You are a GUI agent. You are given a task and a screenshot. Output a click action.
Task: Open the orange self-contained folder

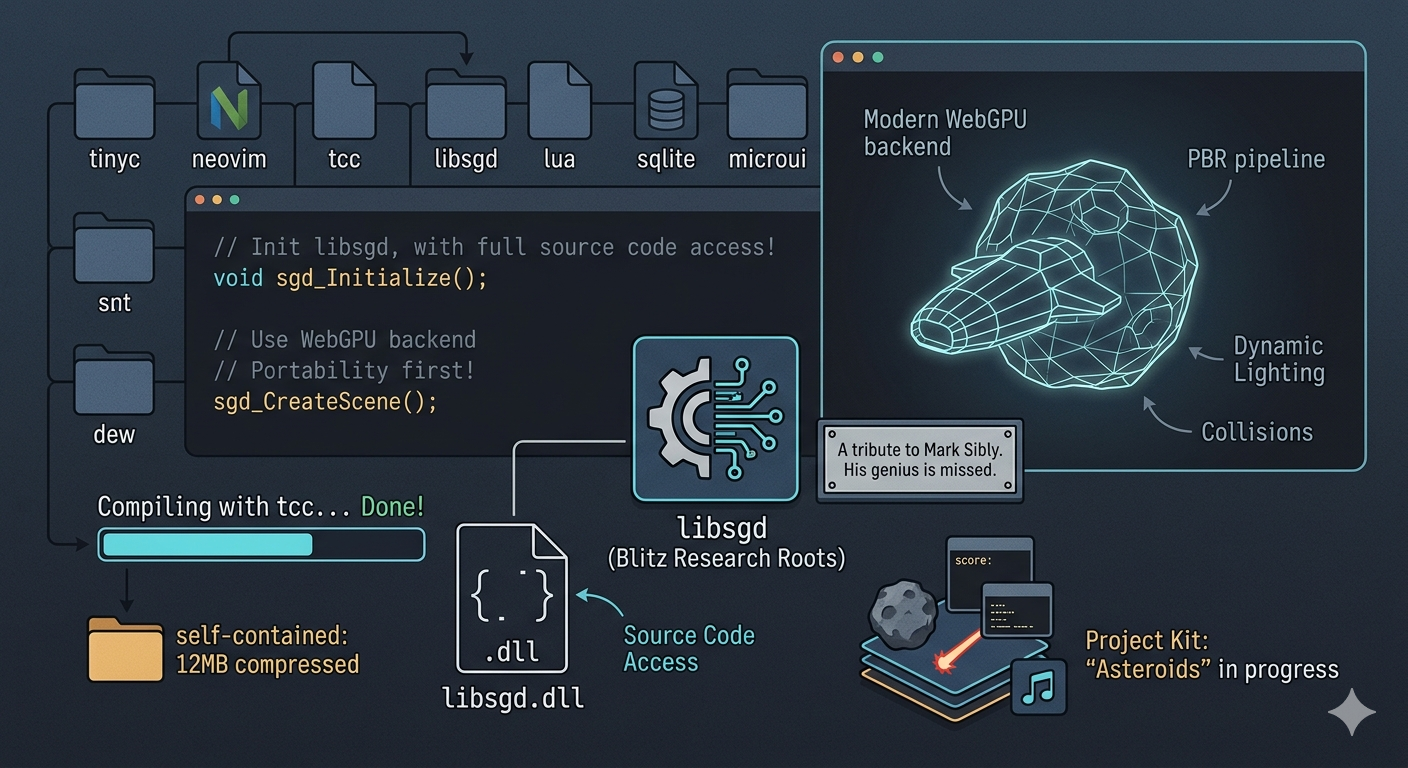[x=125, y=650]
